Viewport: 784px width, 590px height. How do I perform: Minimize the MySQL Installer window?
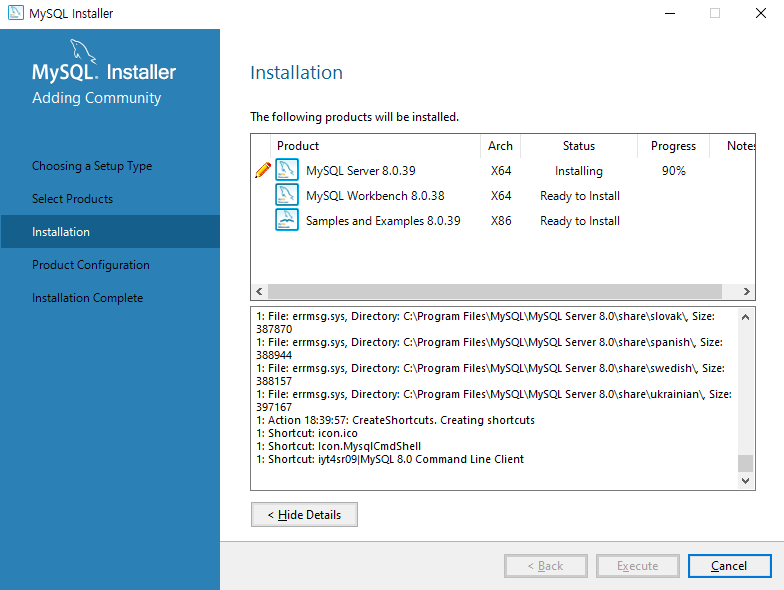670,13
